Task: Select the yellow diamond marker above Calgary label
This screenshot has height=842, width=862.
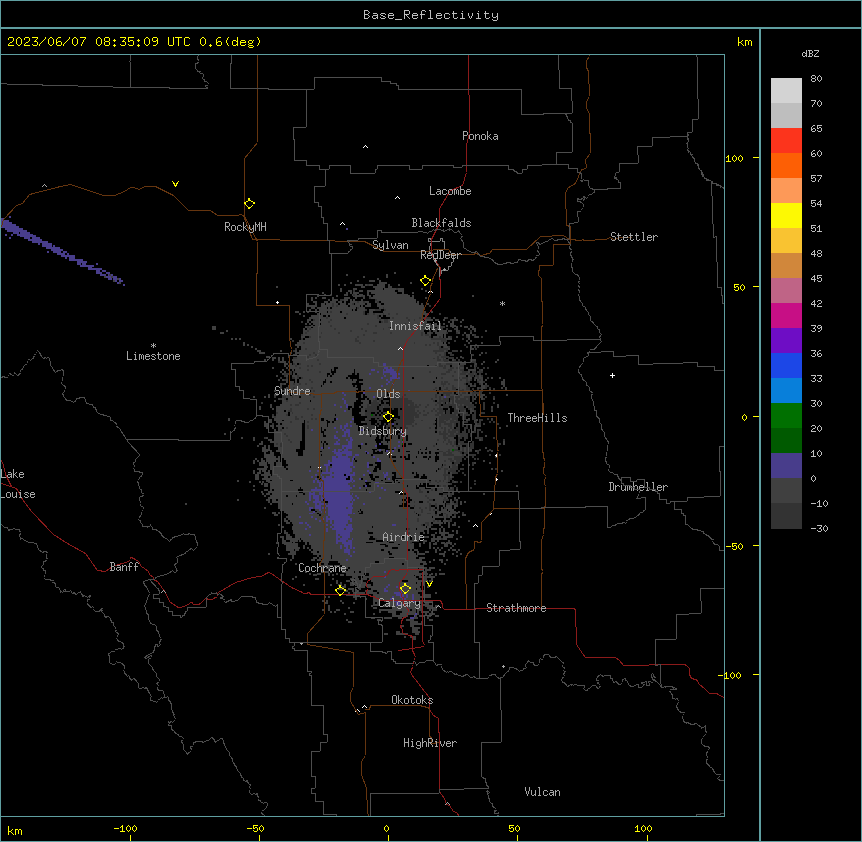Action: tap(405, 589)
